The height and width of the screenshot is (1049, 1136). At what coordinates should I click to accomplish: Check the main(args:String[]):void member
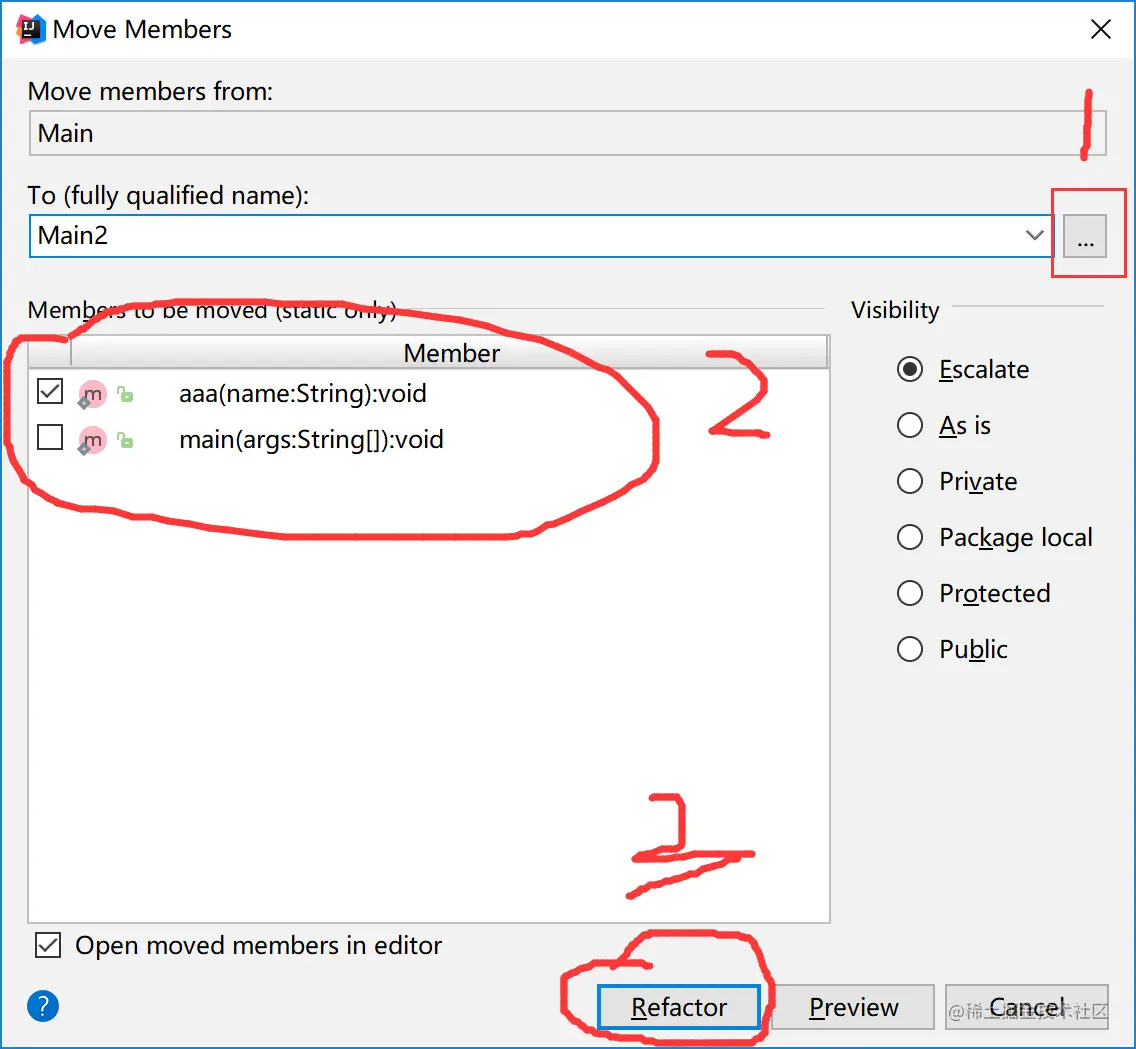[x=50, y=438]
